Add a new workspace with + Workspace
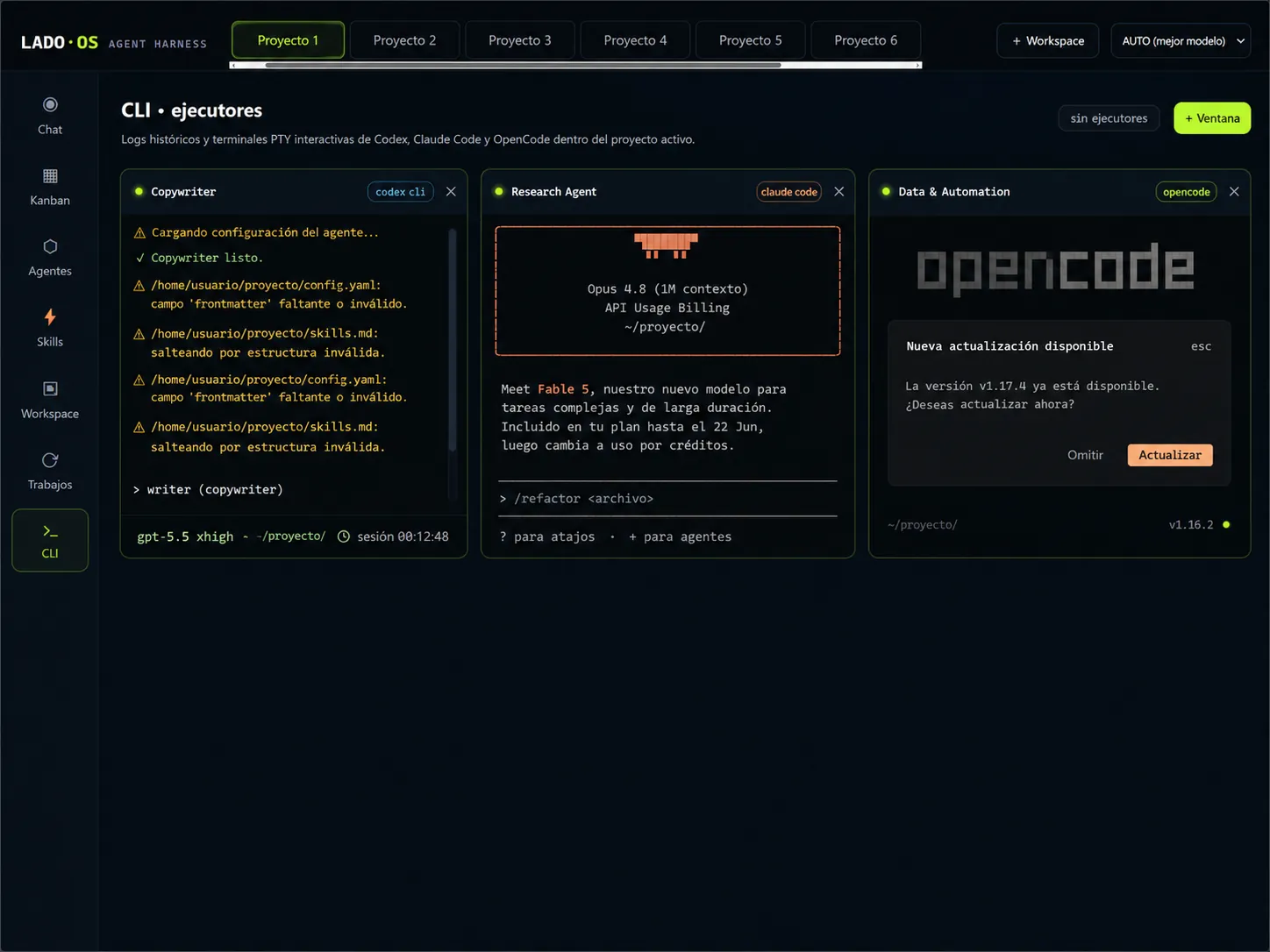 pos(1047,40)
